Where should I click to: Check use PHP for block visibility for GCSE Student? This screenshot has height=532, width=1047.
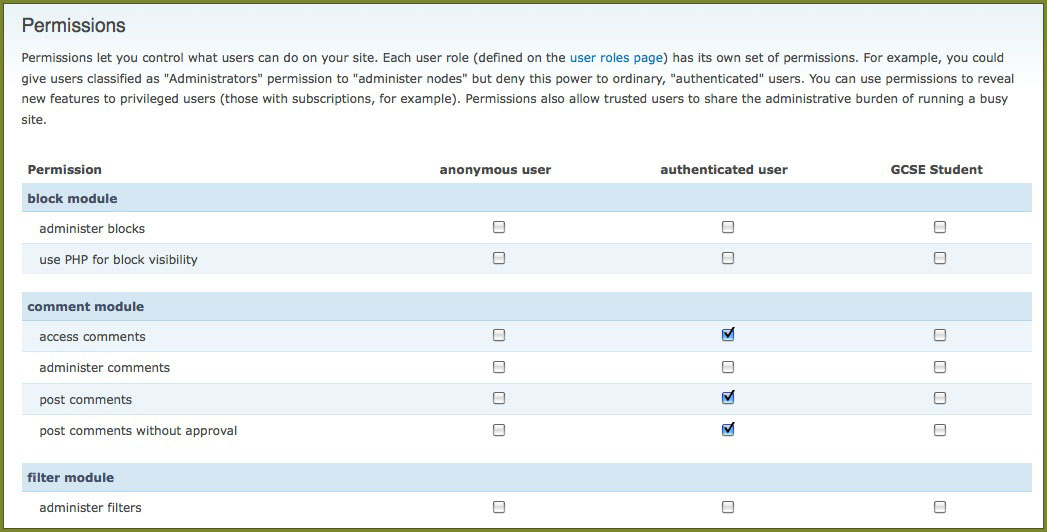click(x=940, y=258)
